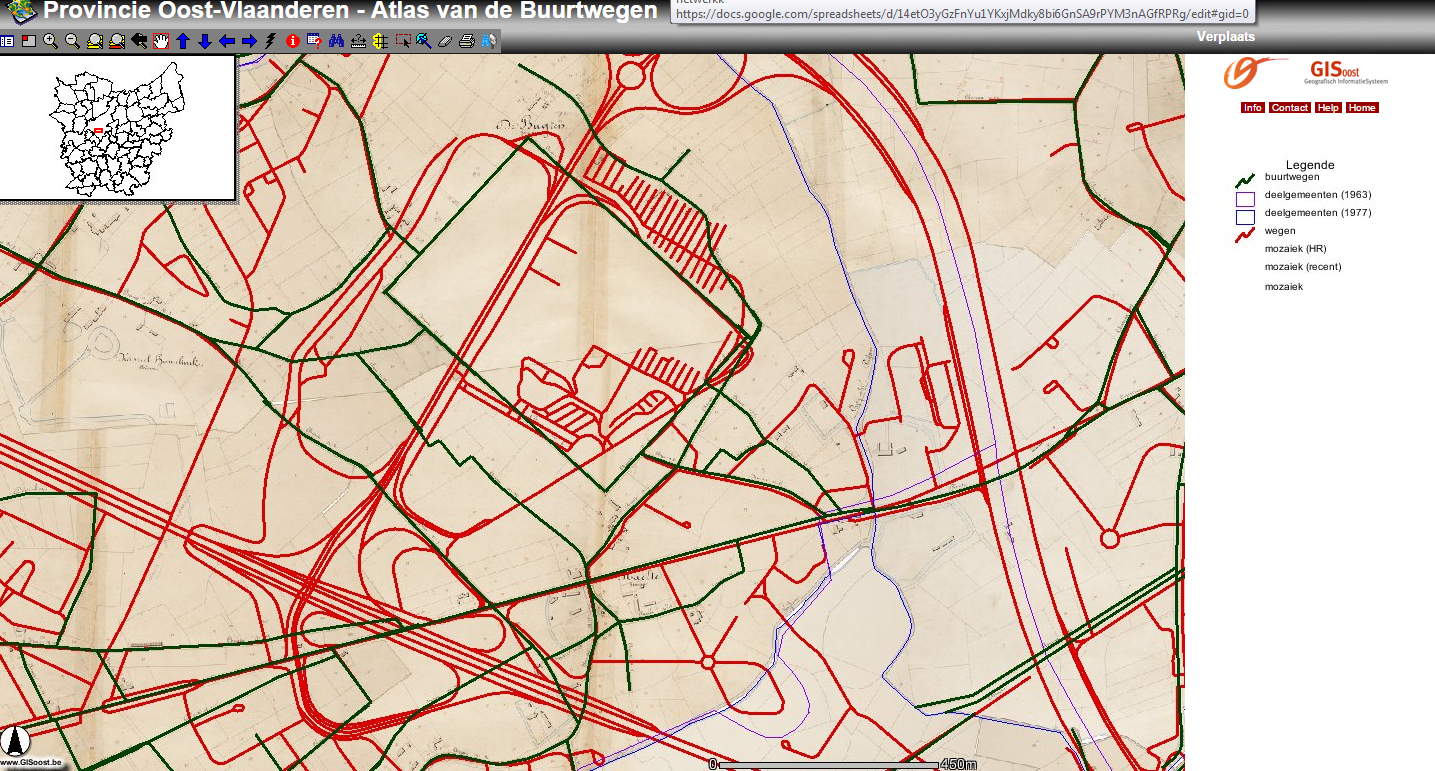Go to the Home page button
The image size is (1435, 771).
coord(1361,108)
